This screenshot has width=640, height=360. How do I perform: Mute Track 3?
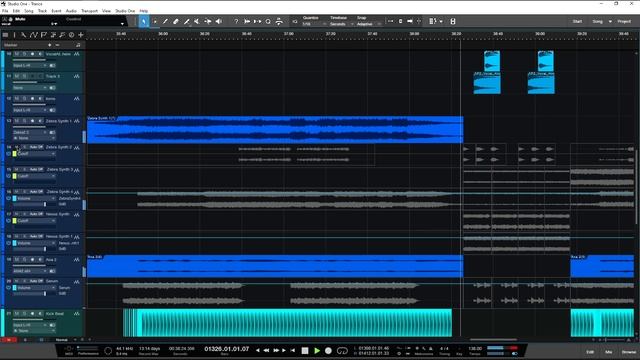pos(17,76)
